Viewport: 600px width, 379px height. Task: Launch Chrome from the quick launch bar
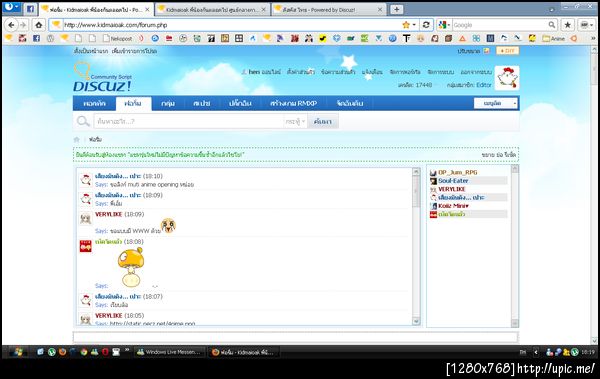pos(84,352)
